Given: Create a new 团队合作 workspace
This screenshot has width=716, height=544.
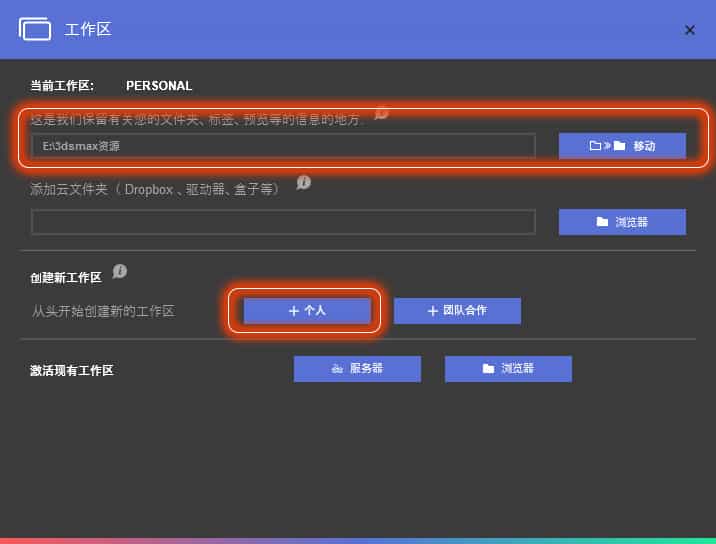Looking at the screenshot, I should (457, 311).
